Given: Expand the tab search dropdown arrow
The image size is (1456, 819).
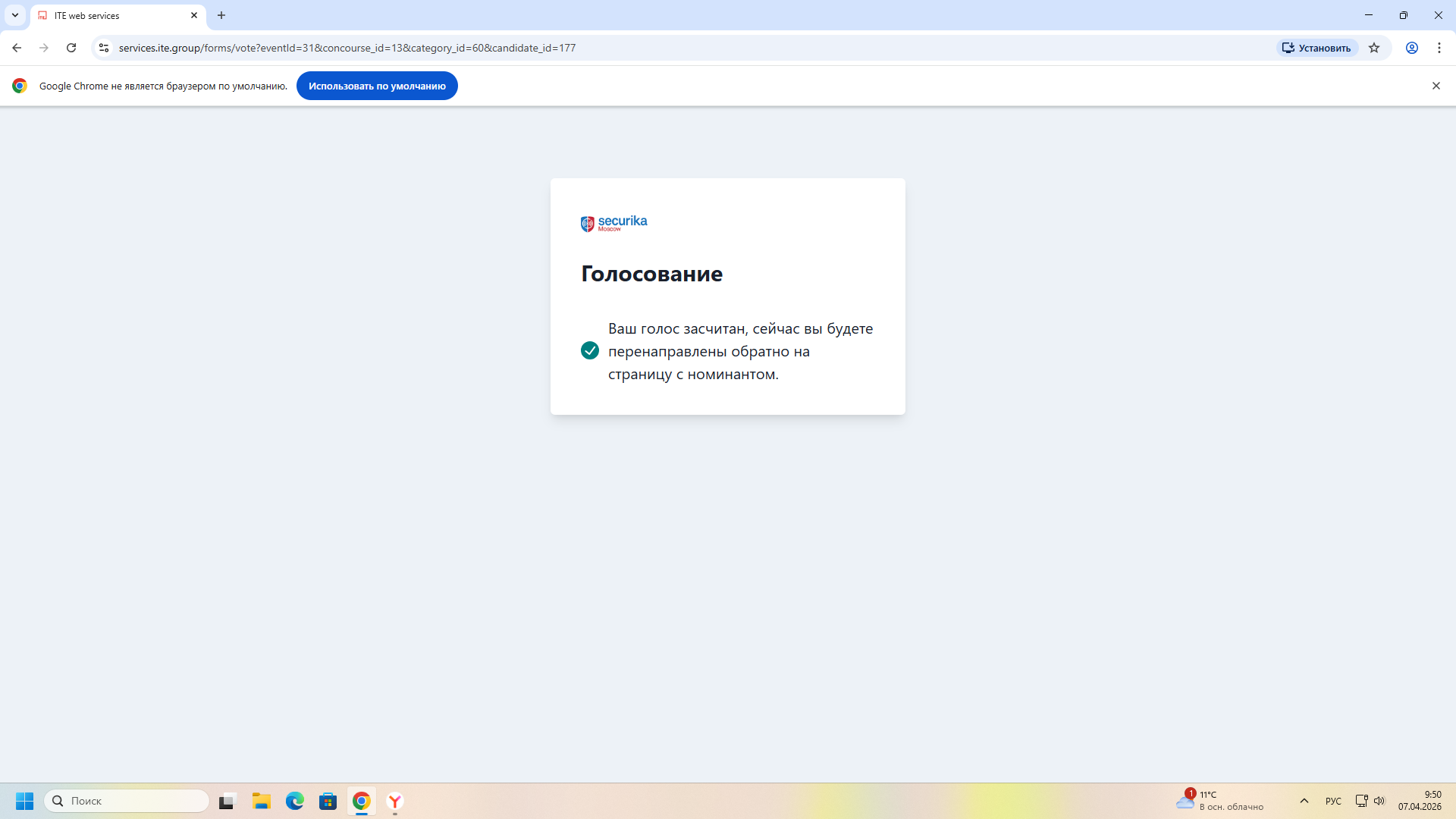Looking at the screenshot, I should (15, 15).
